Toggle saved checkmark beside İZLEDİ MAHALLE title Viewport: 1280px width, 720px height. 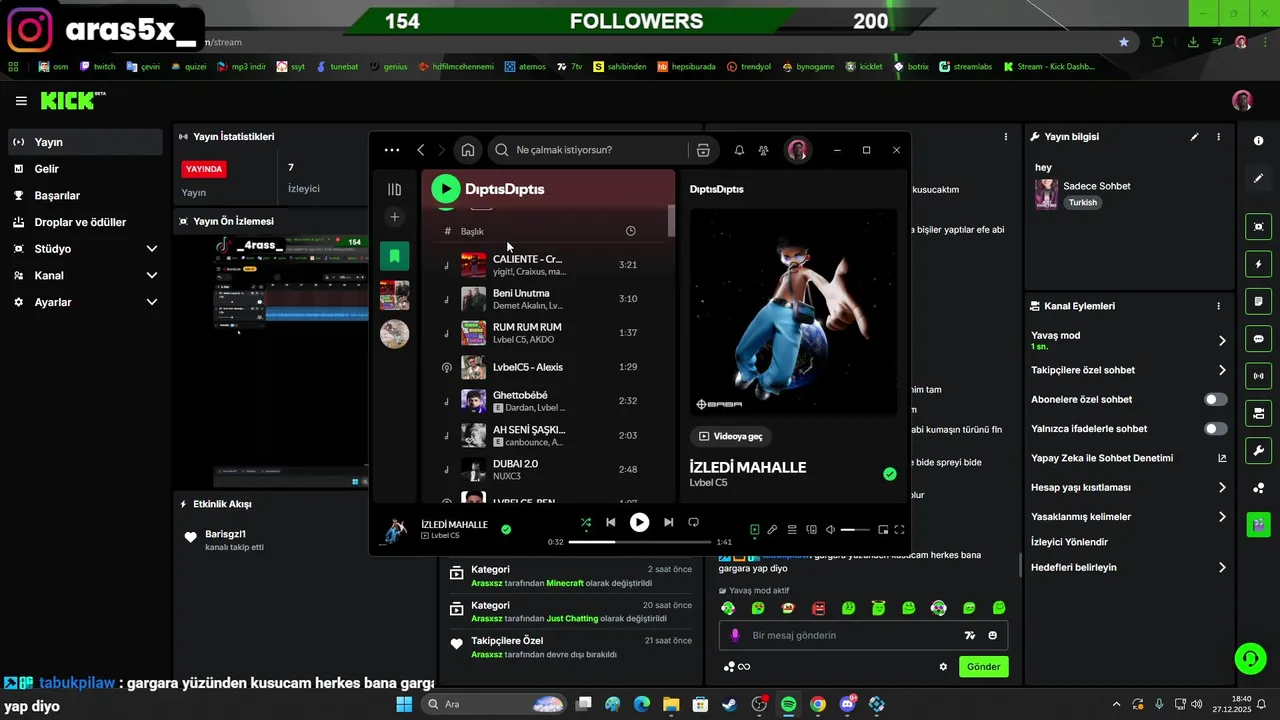point(890,474)
